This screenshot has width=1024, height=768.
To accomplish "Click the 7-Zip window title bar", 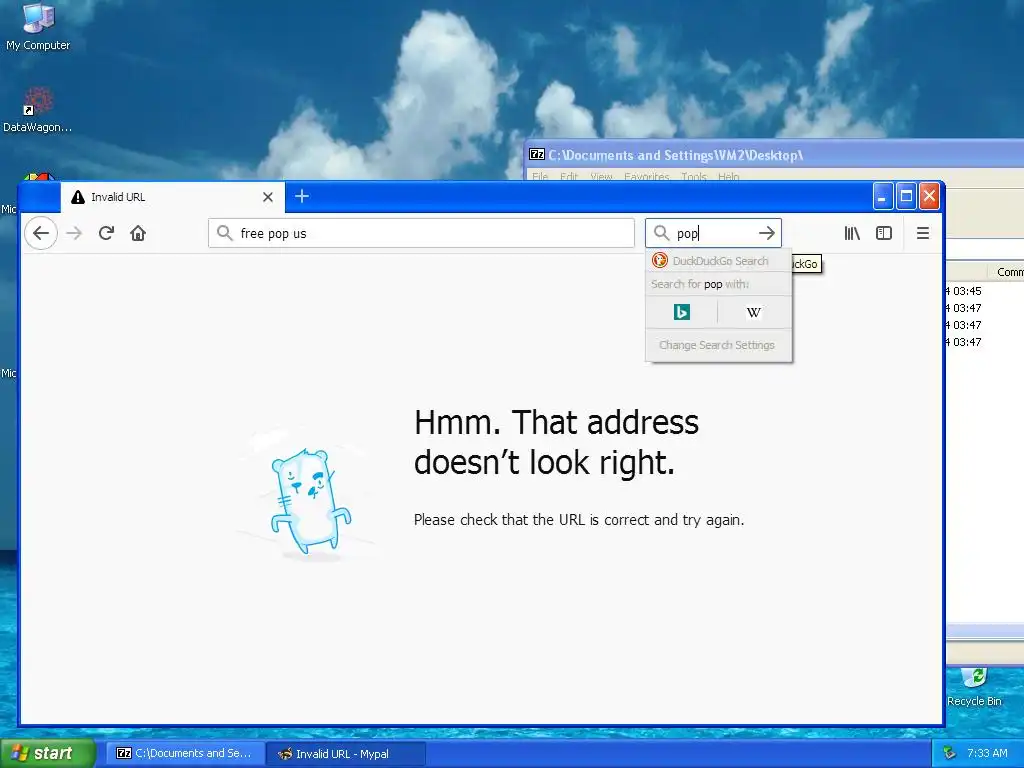I will pyautogui.click(x=774, y=155).
